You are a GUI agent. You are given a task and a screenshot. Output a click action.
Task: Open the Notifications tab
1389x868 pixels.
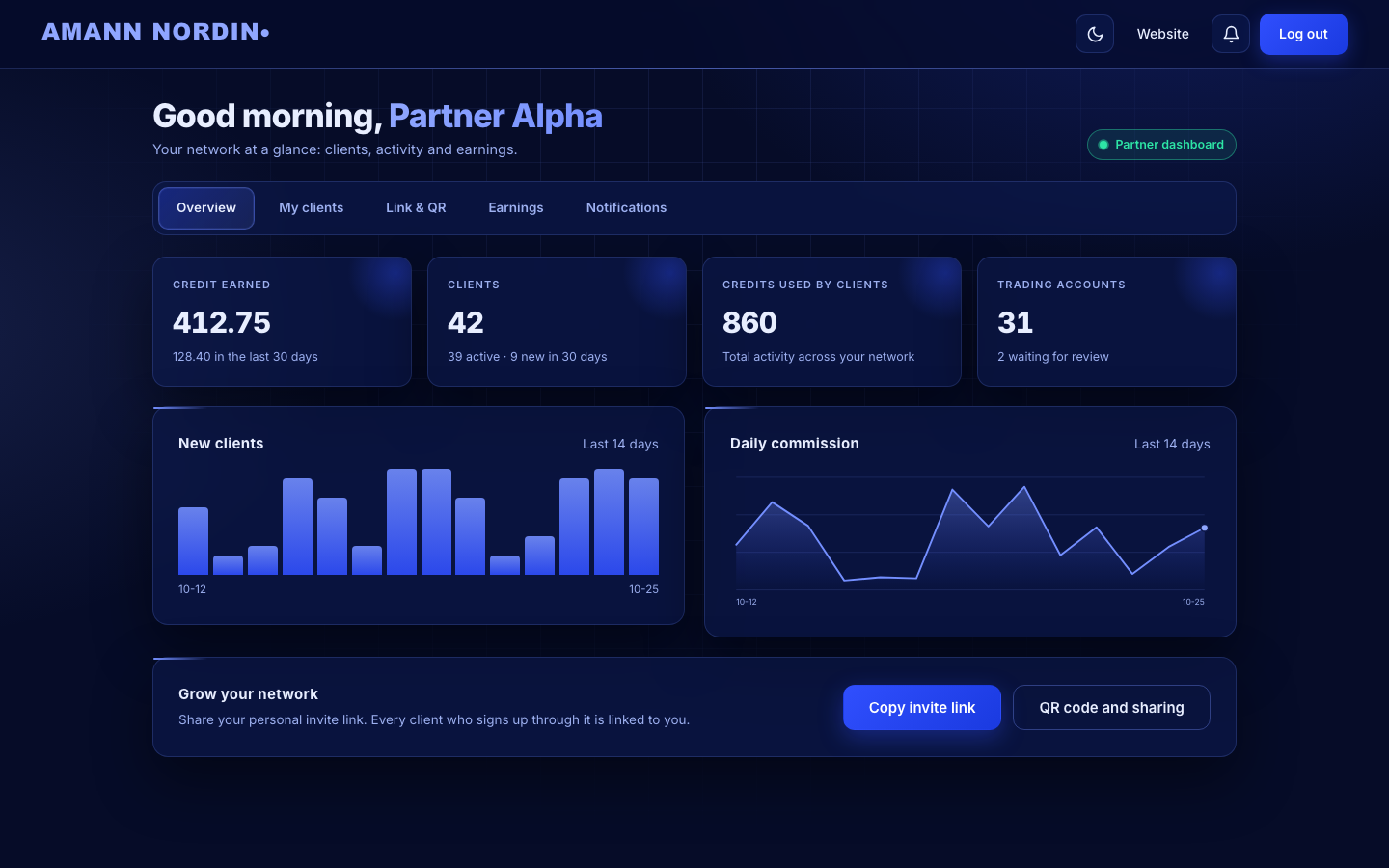tap(626, 208)
